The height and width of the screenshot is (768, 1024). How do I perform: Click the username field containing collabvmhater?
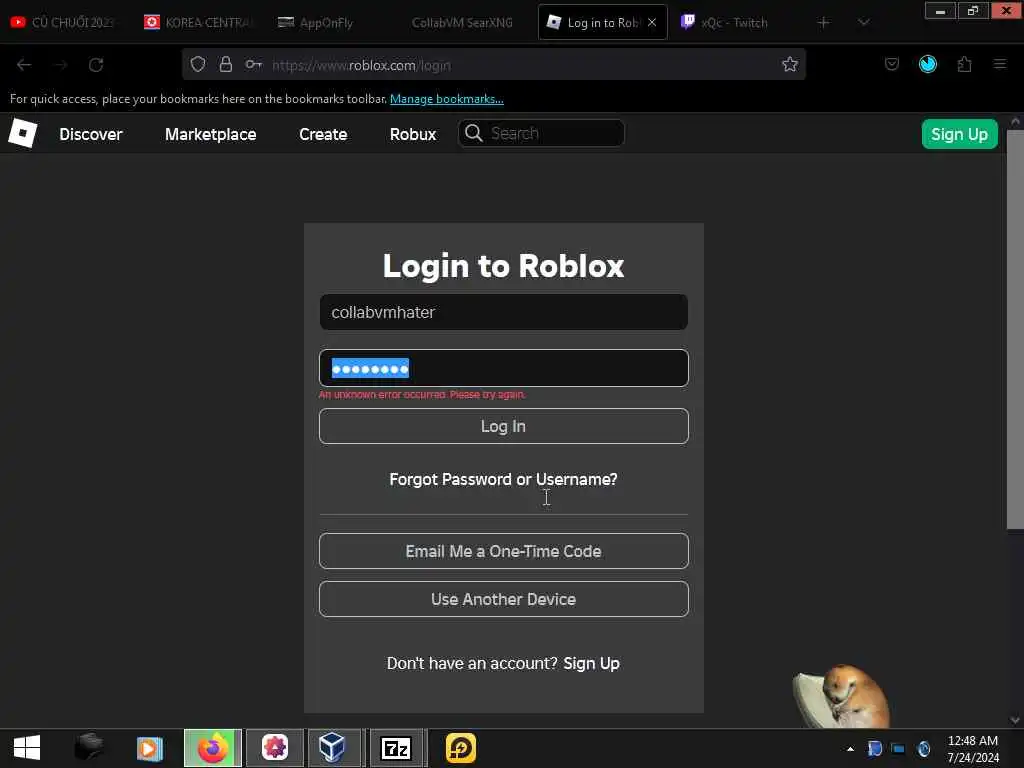[x=504, y=312]
